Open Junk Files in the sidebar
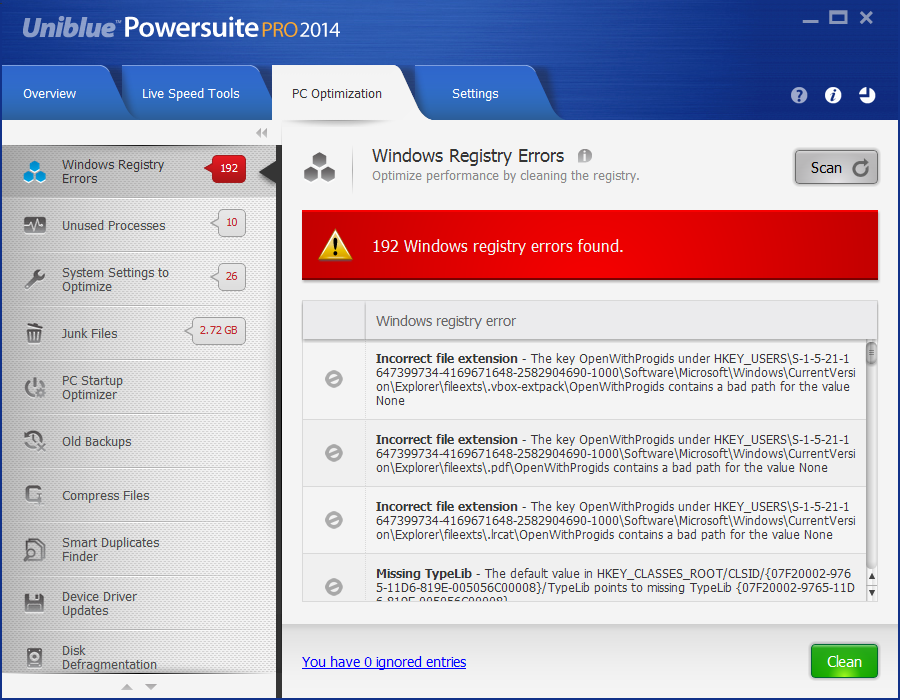Screen dimensions: 900x700 tap(139, 333)
